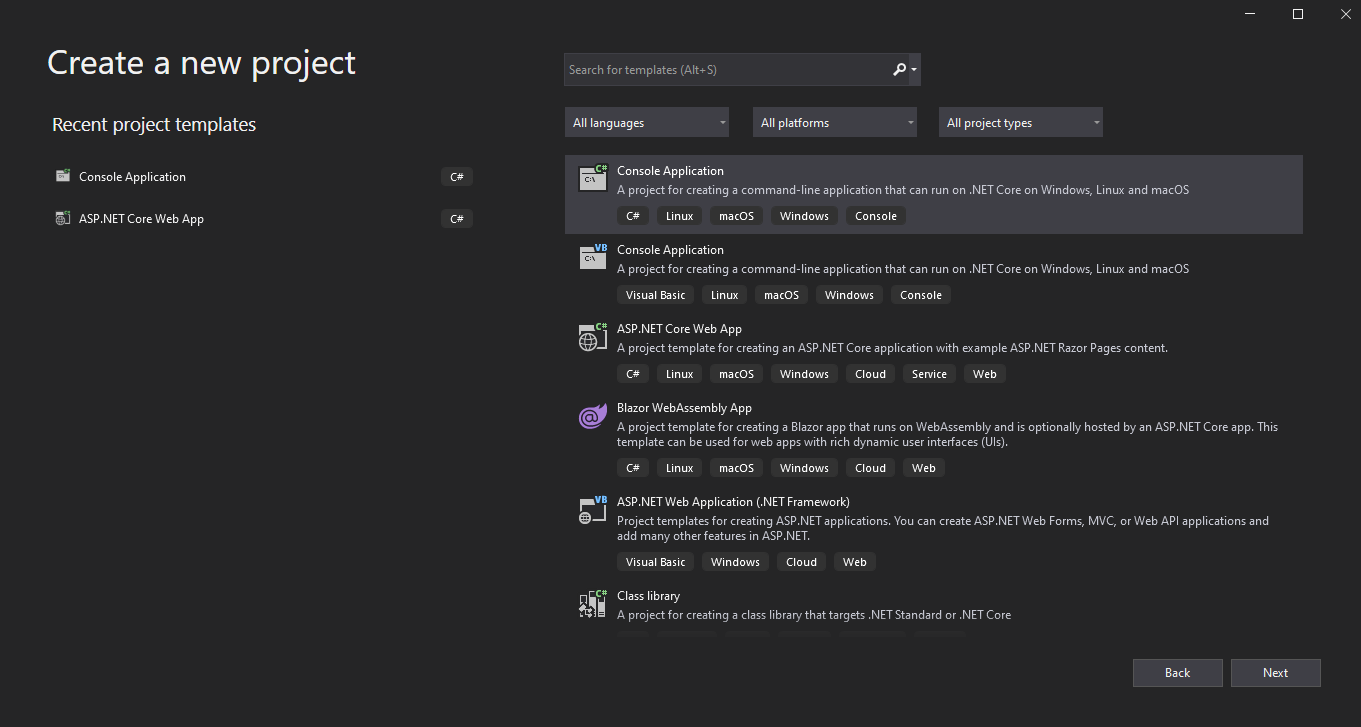The image size is (1361, 727).
Task: Select the Class library template title
Action: pyautogui.click(x=648, y=596)
